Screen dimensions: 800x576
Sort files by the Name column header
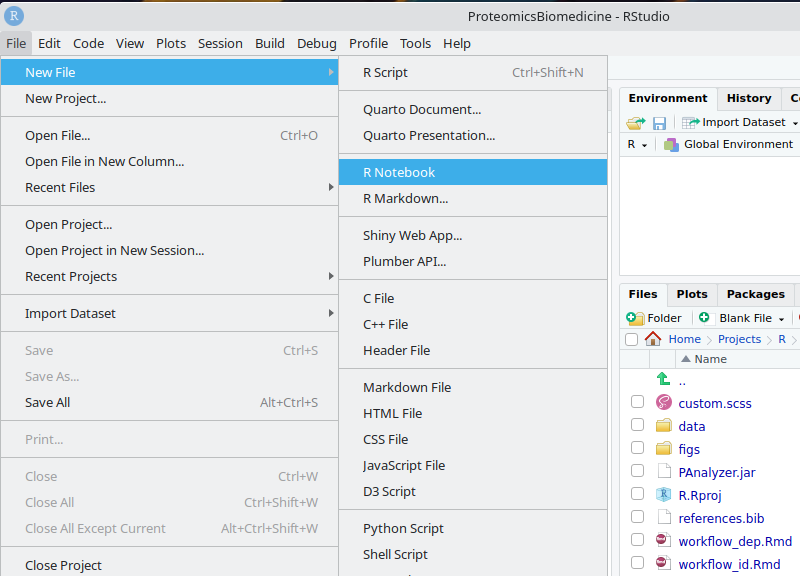710,359
